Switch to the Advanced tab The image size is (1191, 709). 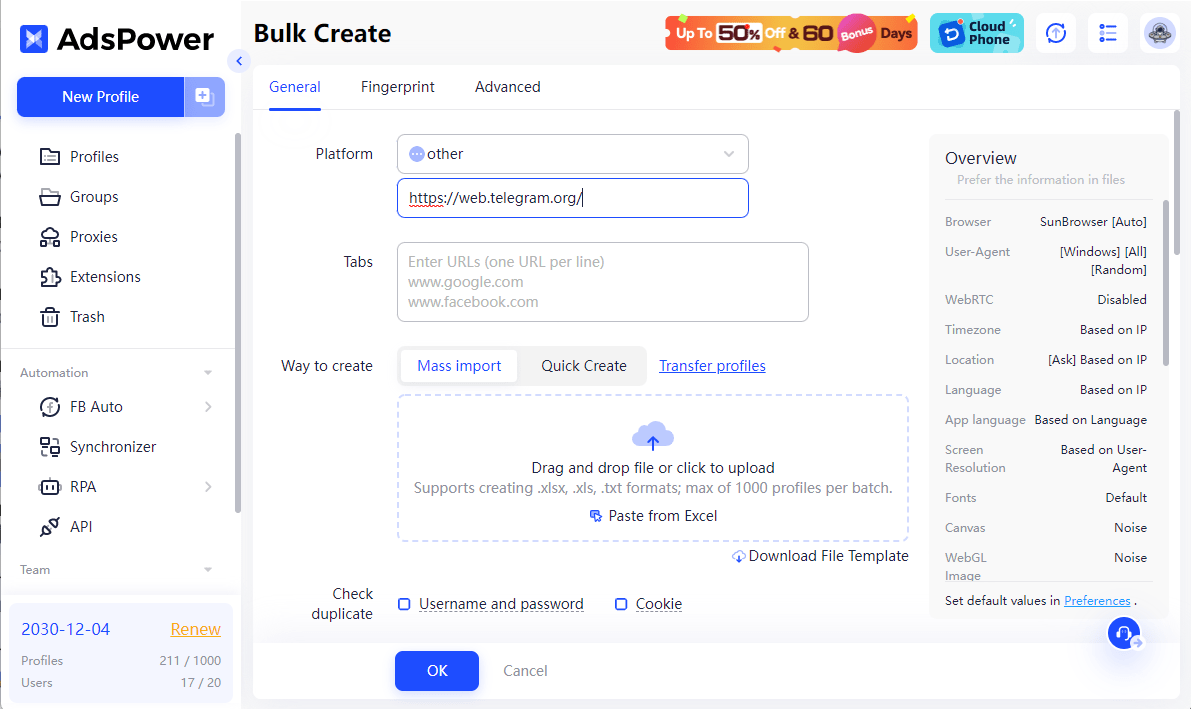point(507,87)
